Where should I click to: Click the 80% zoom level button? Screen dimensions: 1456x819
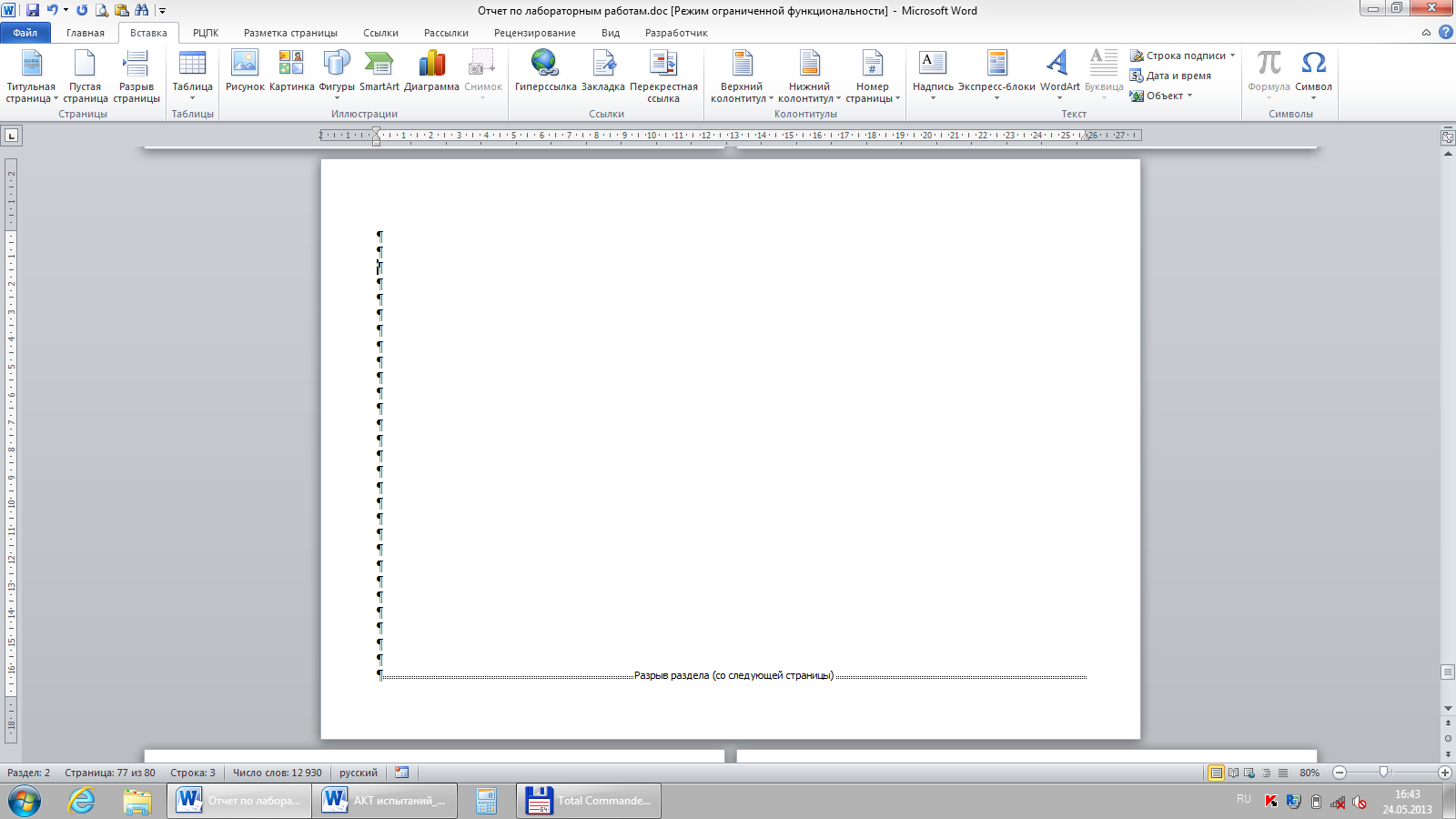click(1309, 773)
